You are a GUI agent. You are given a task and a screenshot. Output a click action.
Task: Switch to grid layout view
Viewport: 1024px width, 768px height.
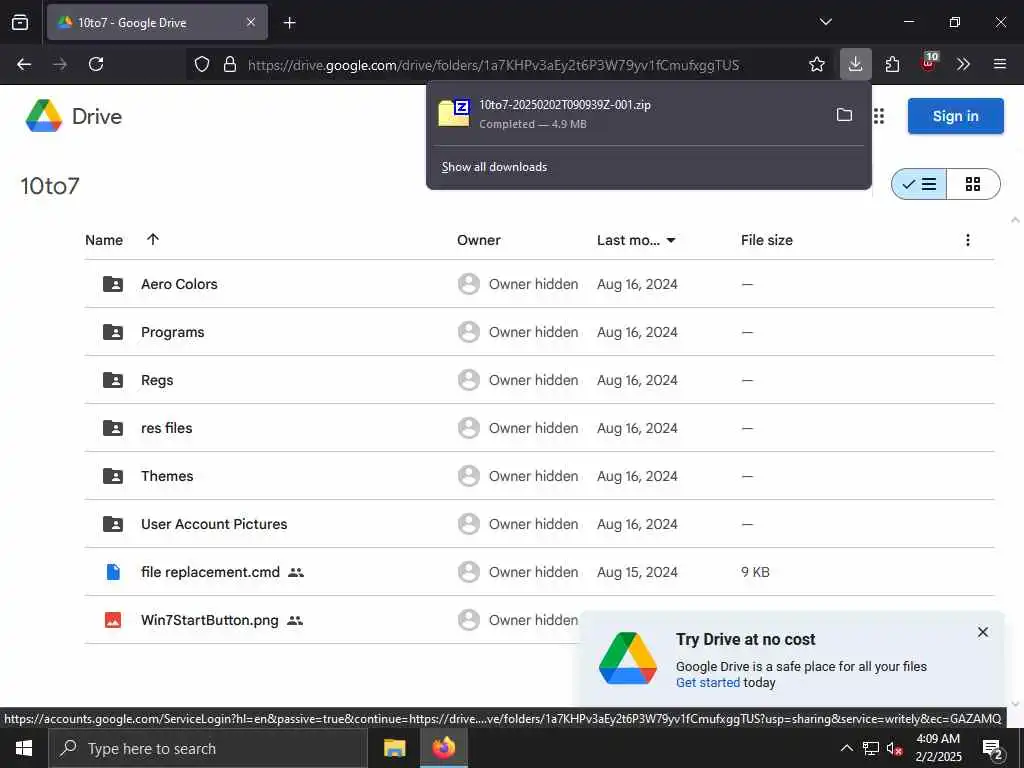973,184
